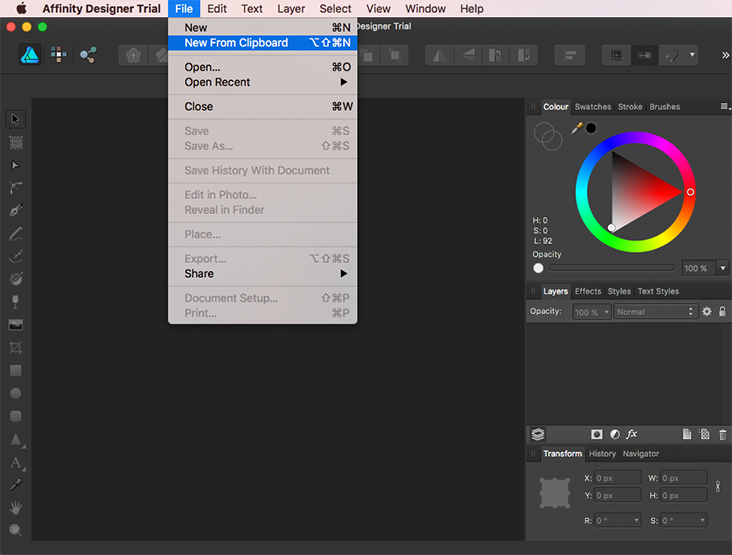Select the View hand tool
Screen dimensions: 732x555
tap(16, 507)
